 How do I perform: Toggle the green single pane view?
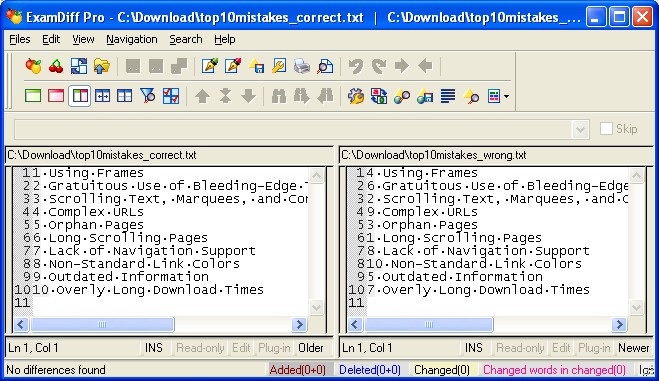pos(33,96)
